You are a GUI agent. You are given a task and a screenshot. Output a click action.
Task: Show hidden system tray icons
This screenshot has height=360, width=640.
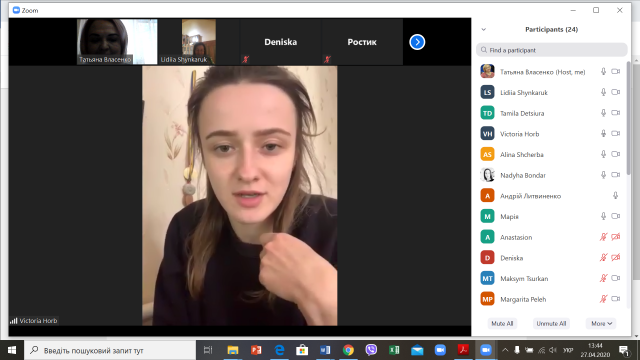pos(505,350)
